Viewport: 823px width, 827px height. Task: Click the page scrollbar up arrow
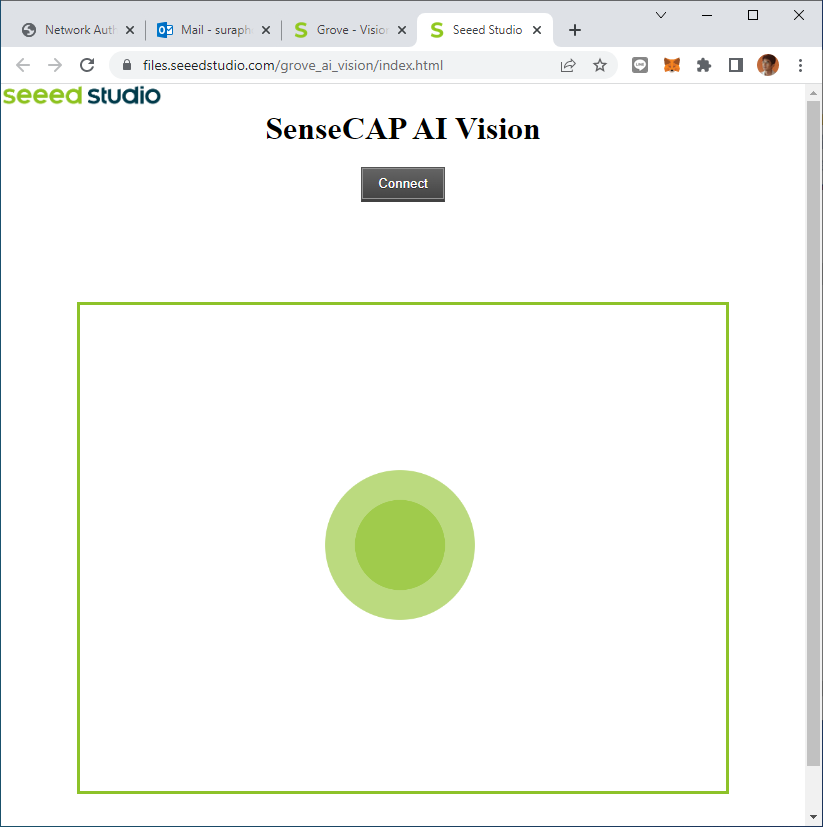coord(813,93)
